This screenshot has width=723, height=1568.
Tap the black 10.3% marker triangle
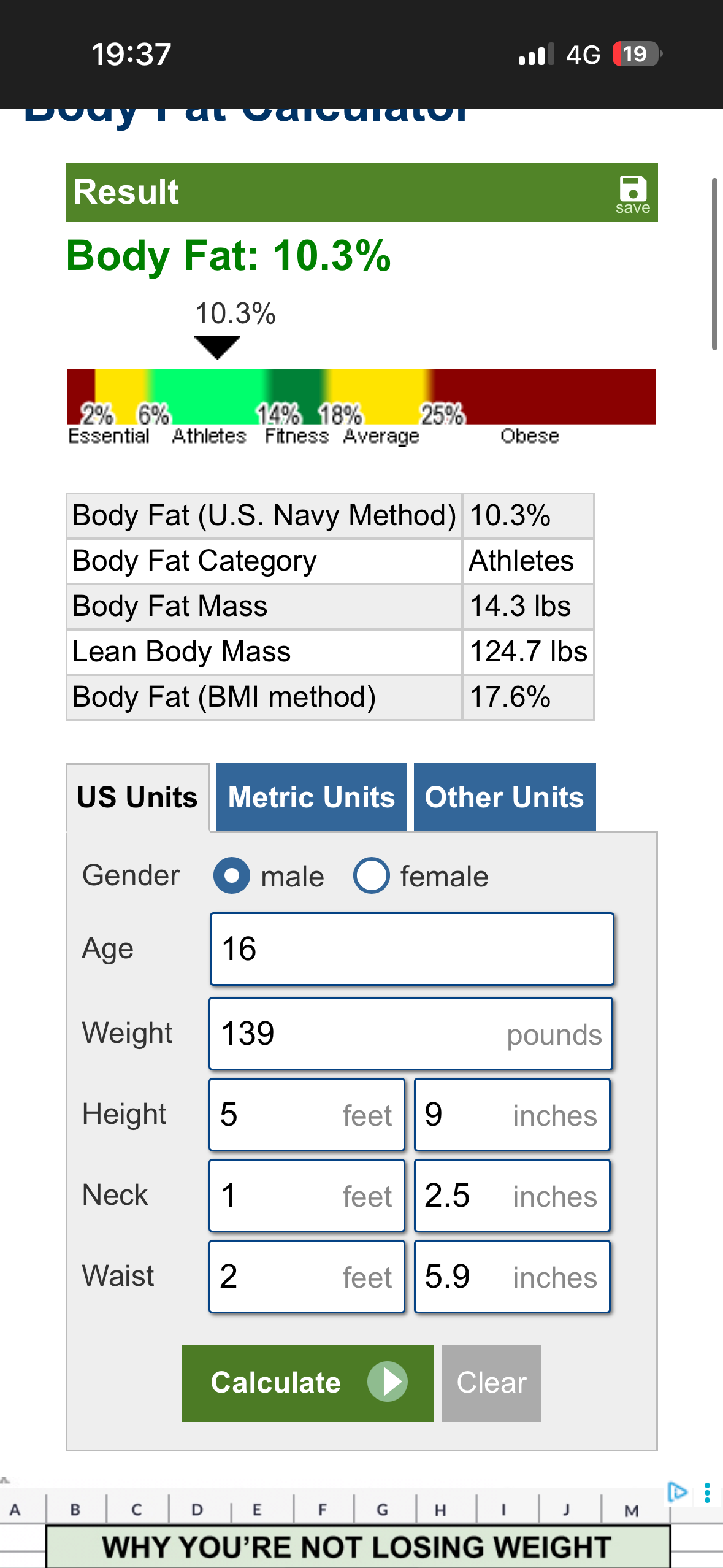217,347
